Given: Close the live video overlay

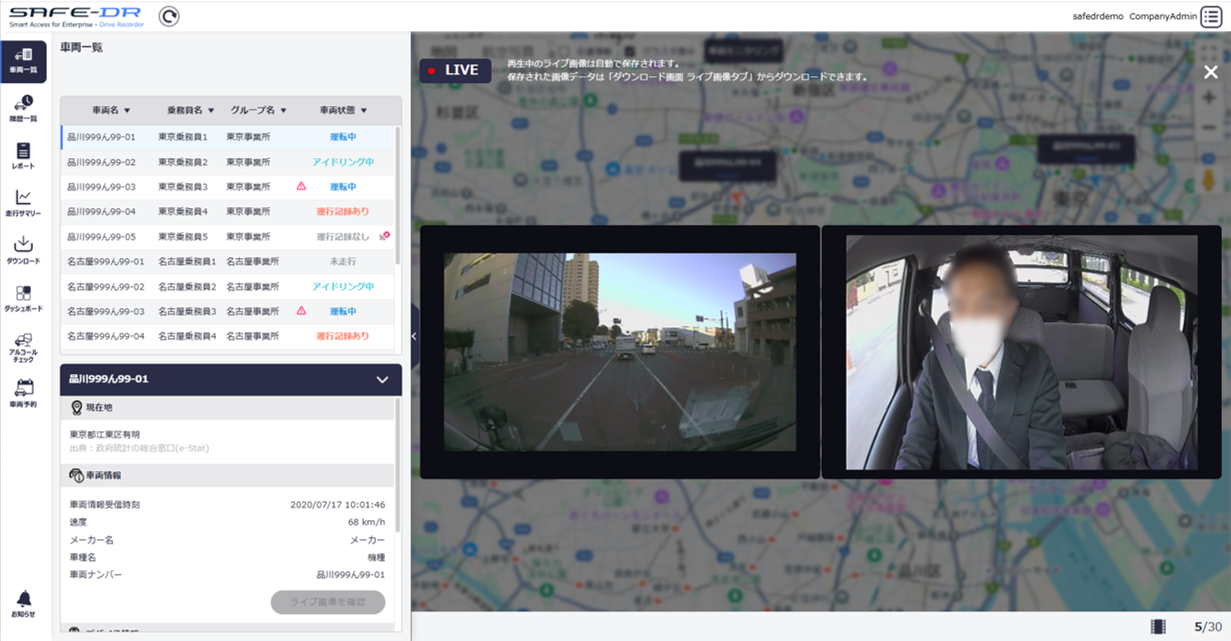Looking at the screenshot, I should tap(1210, 72).
